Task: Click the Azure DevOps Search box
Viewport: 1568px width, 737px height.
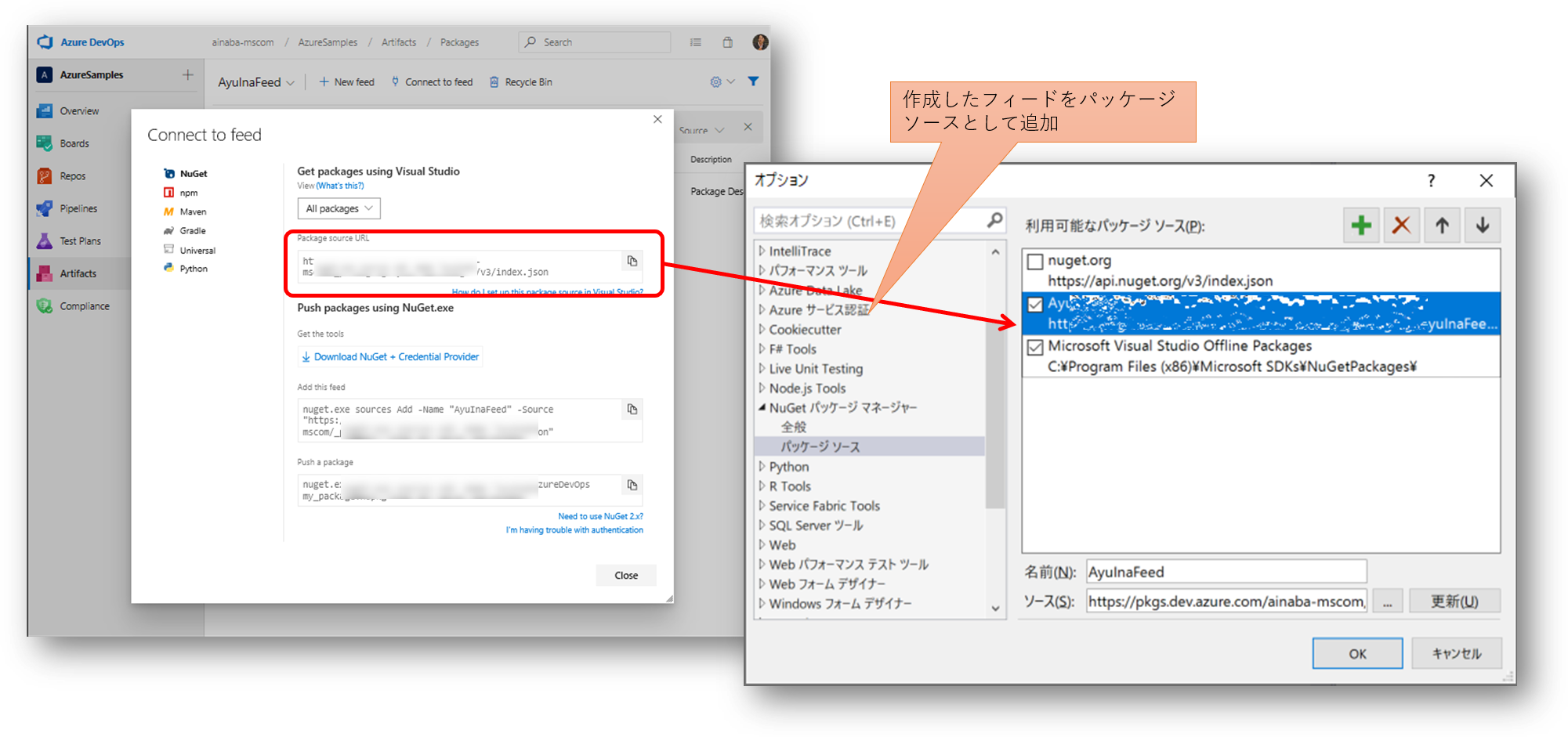Action: pyautogui.click(x=595, y=42)
